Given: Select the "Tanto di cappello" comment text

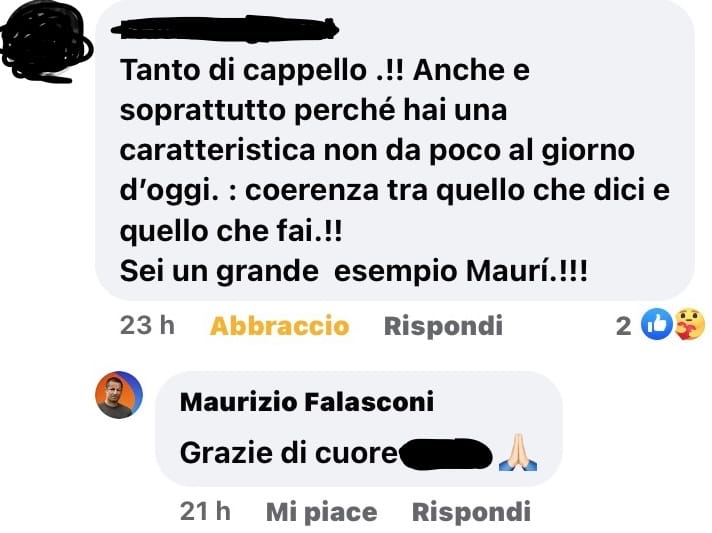Looking at the screenshot, I should pos(395,171).
